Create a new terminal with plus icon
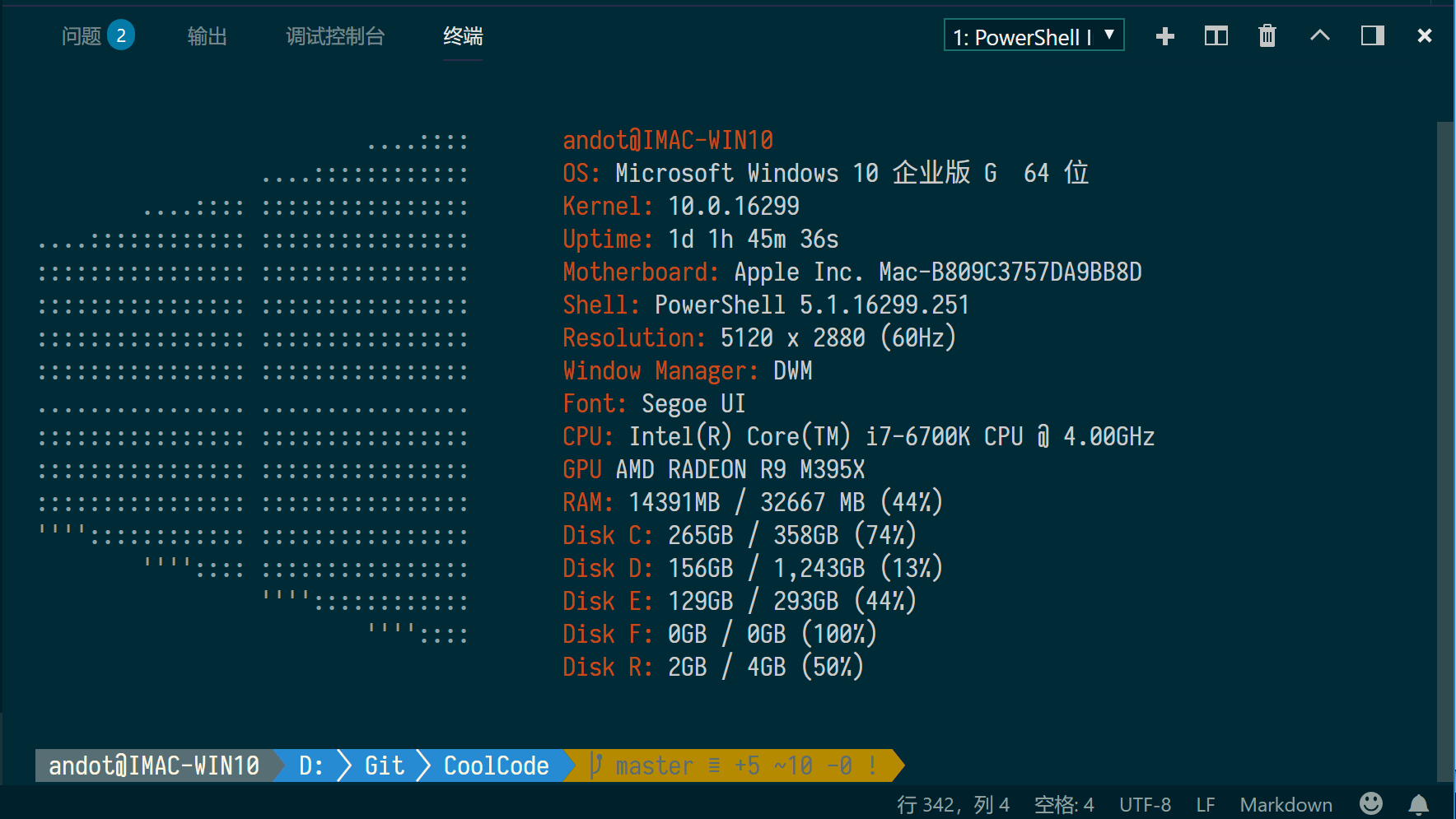 pyautogui.click(x=1164, y=36)
